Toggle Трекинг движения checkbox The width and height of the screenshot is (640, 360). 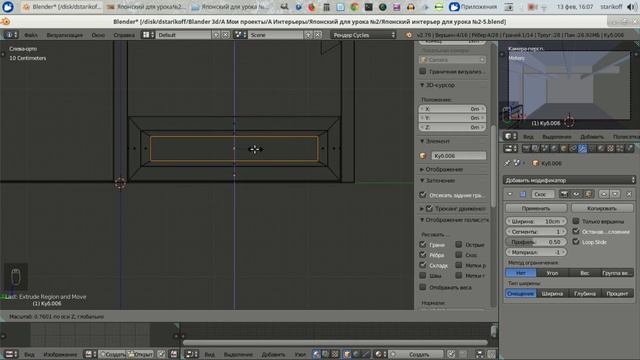click(429, 209)
